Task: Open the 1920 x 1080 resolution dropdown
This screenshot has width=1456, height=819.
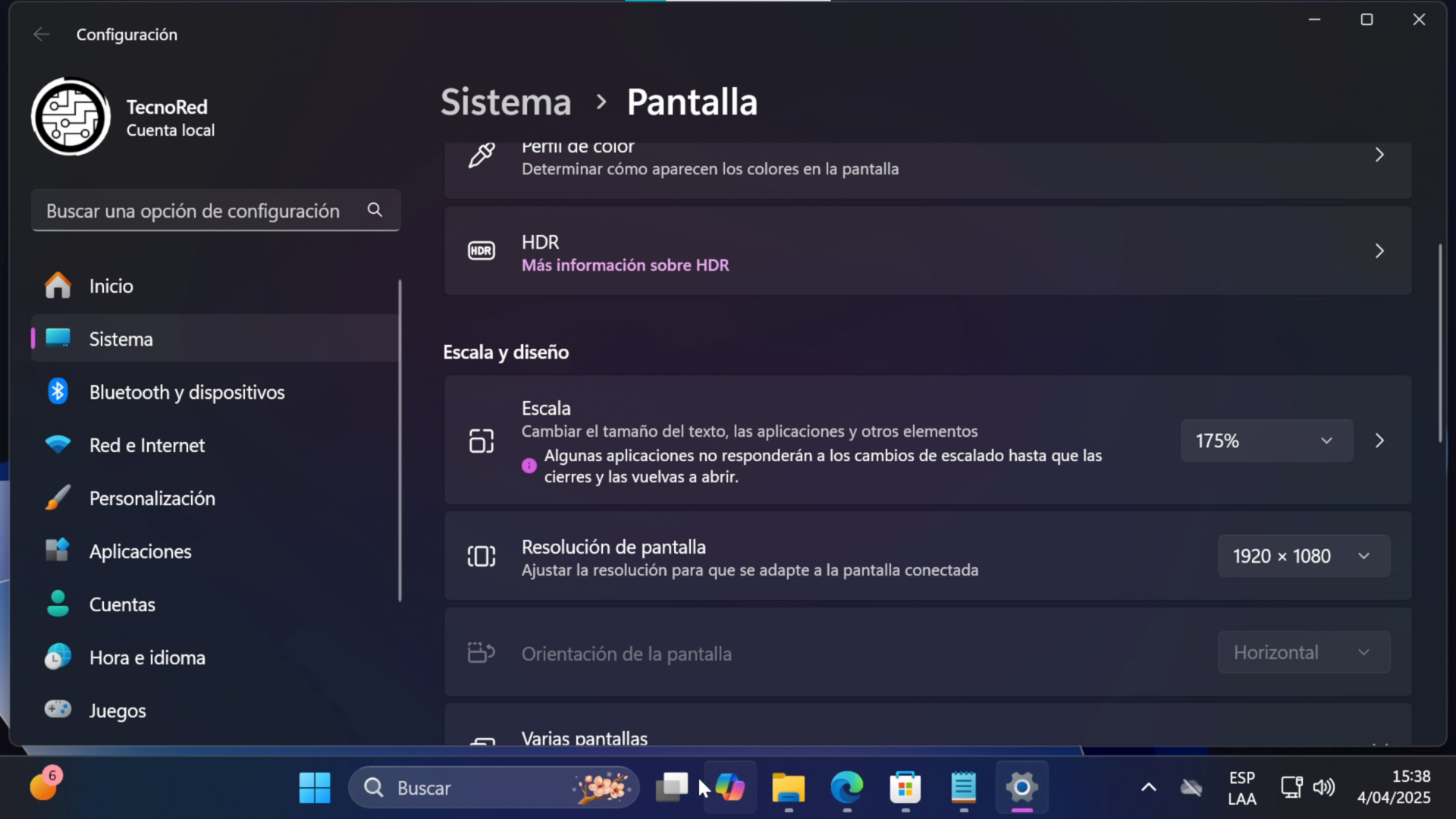Action: click(1303, 556)
